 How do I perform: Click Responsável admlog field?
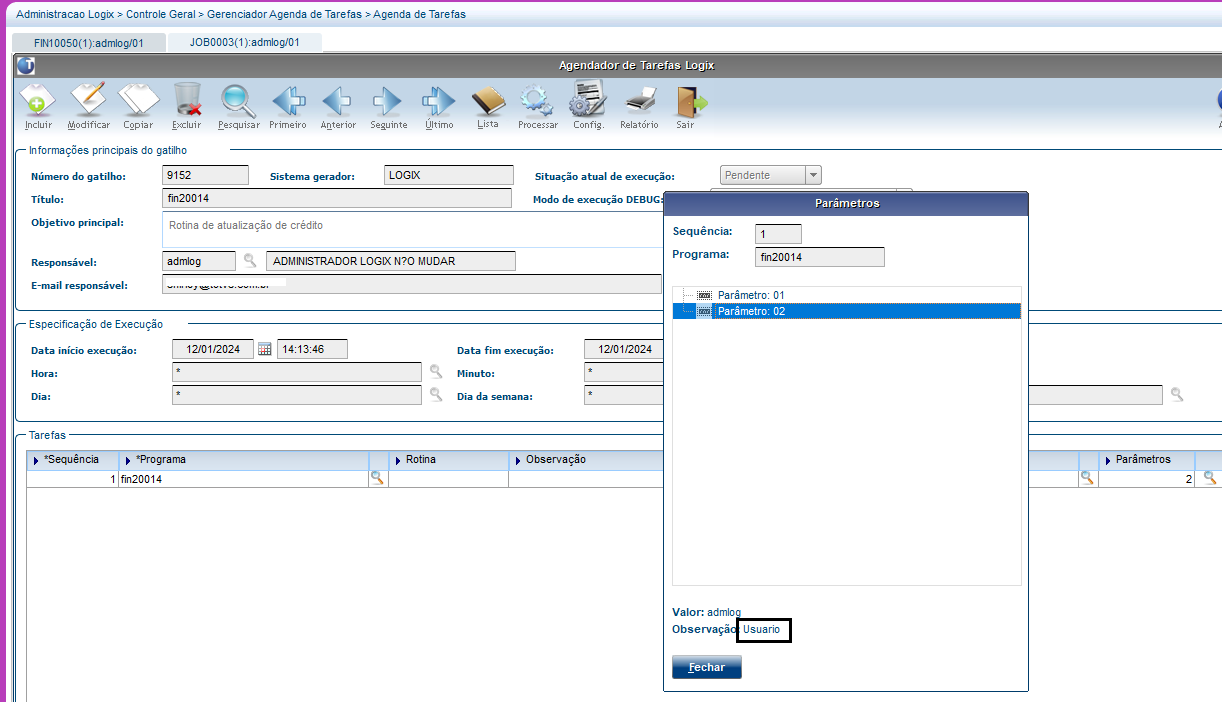click(x=199, y=261)
